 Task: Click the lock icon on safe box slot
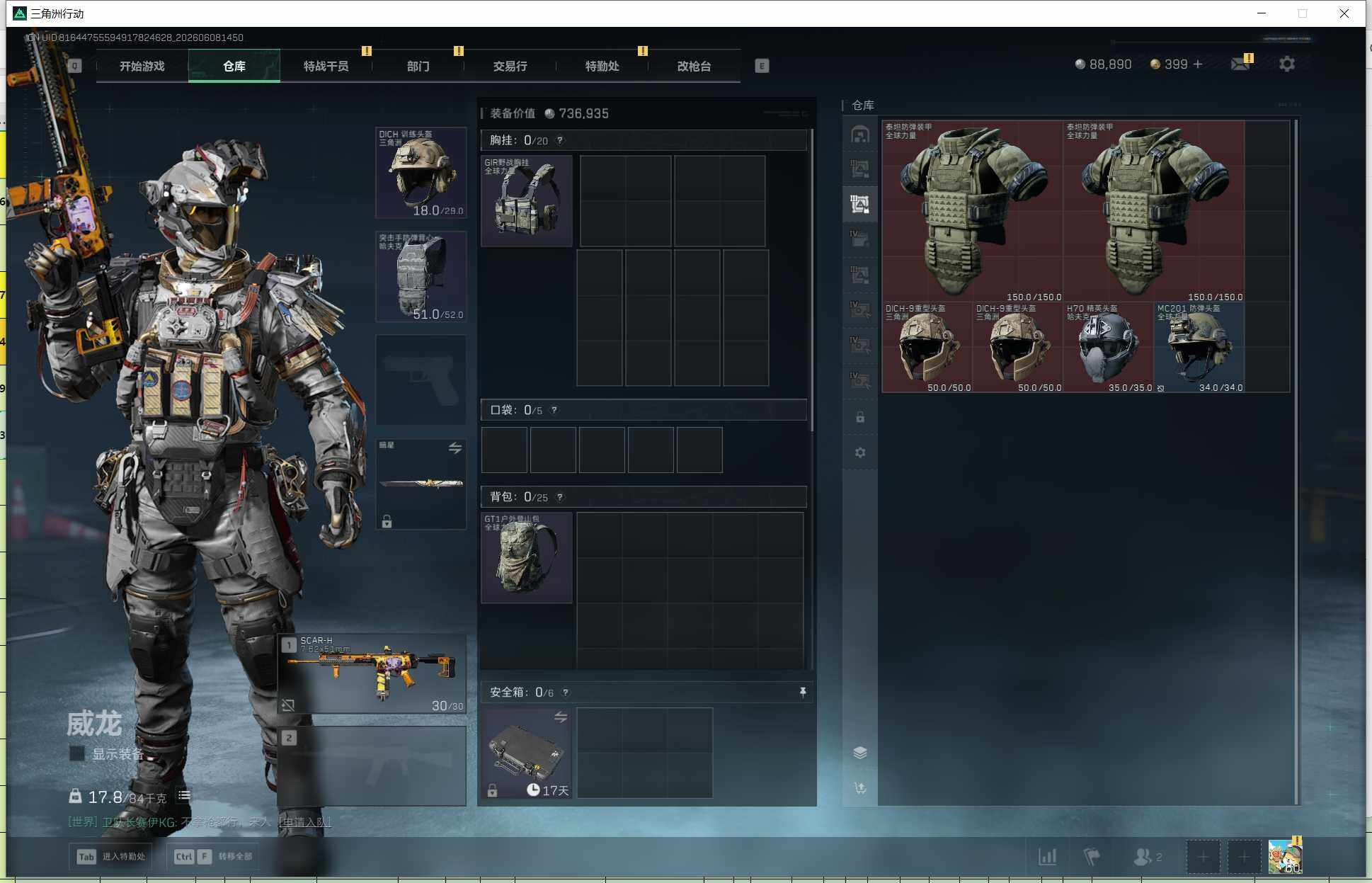[x=492, y=790]
